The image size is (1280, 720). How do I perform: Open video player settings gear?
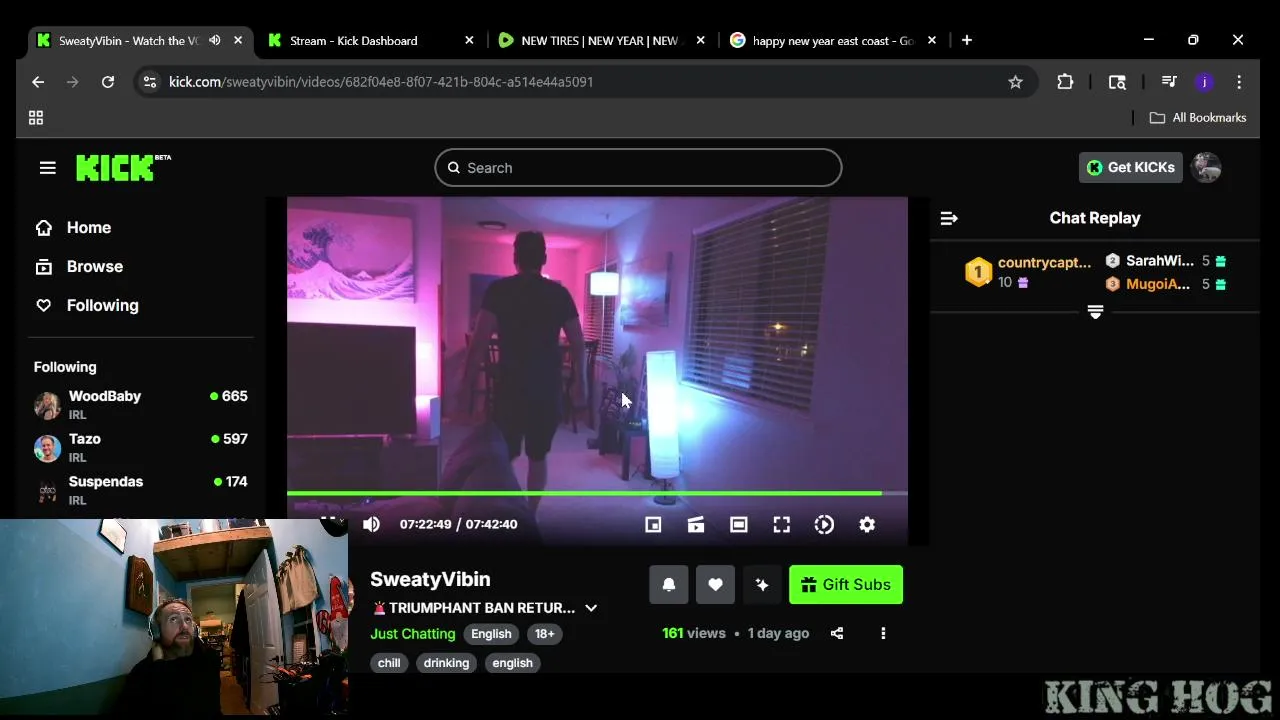tap(867, 524)
